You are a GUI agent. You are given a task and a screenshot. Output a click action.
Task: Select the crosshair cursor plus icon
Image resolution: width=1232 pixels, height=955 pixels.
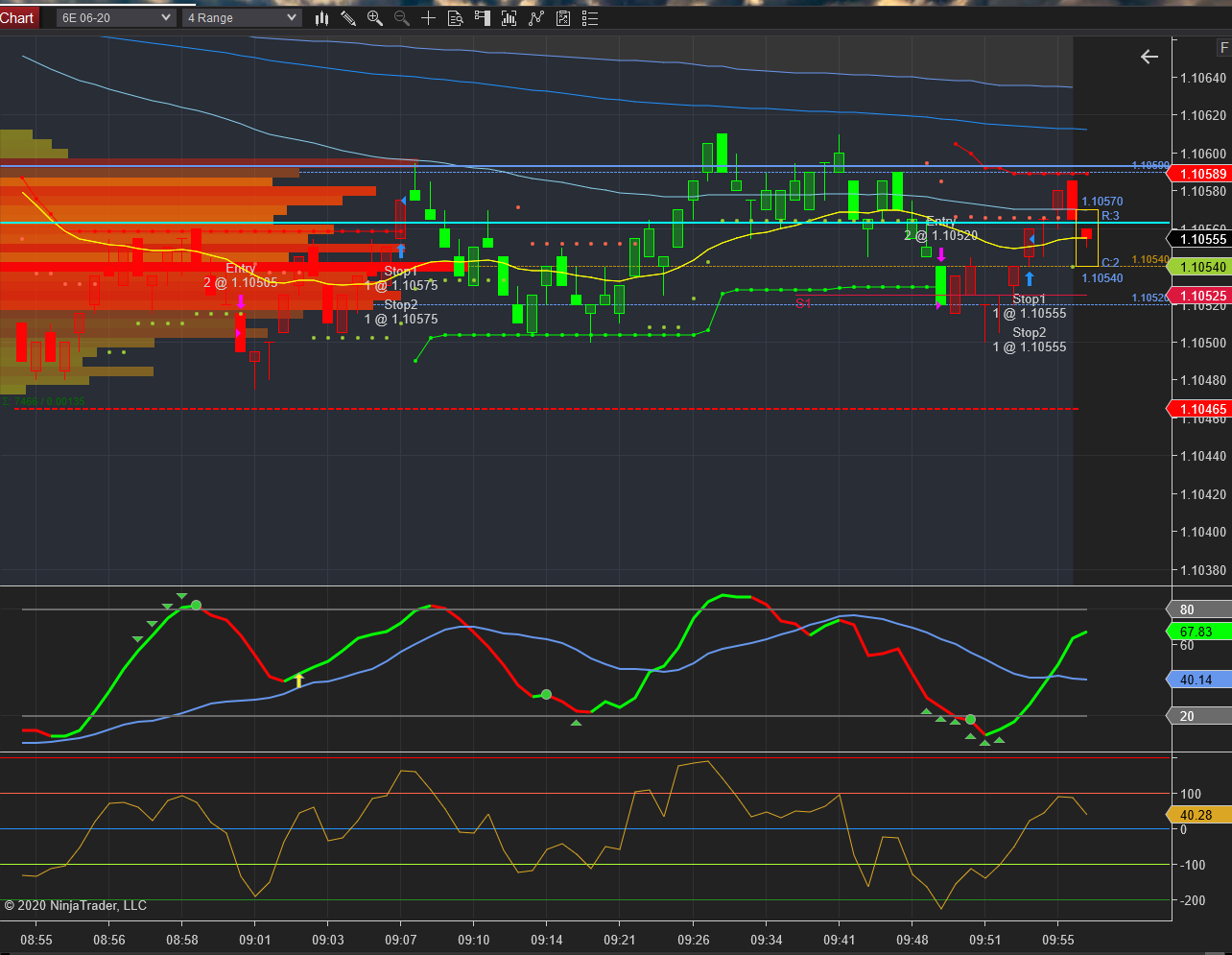tap(429, 18)
